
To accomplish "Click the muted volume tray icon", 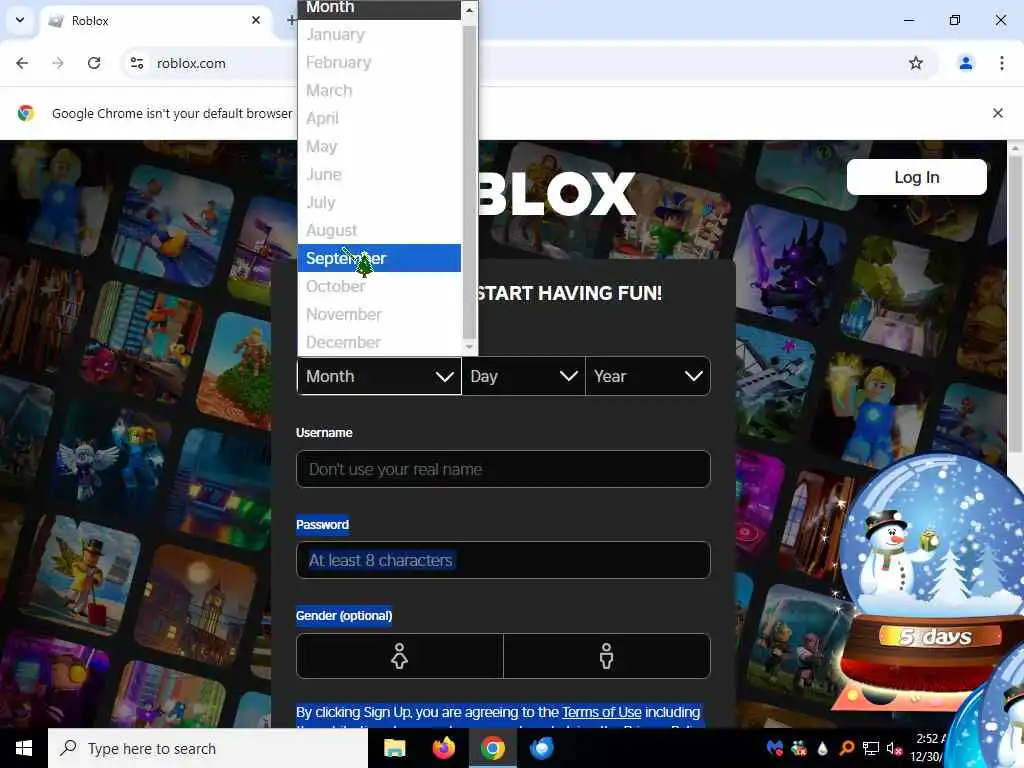I will (x=895, y=748).
